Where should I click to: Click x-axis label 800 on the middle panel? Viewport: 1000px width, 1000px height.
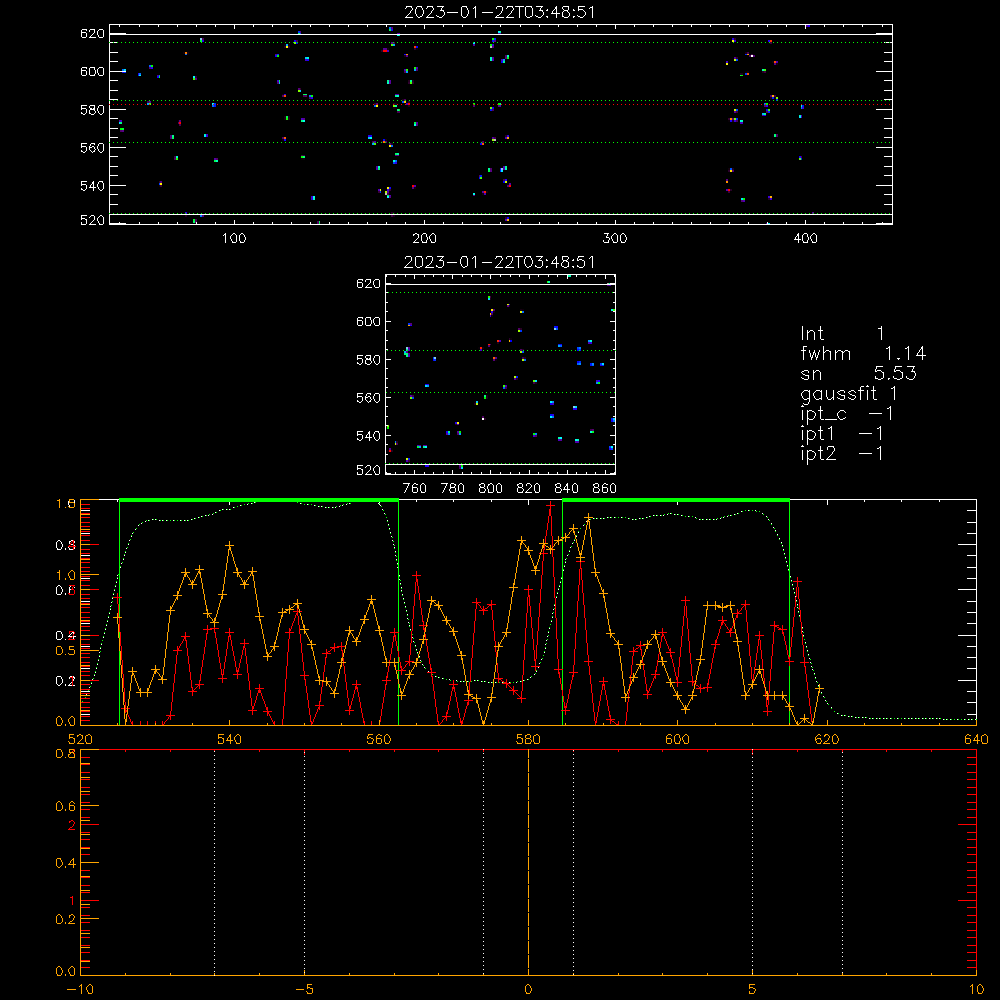pos(490,489)
